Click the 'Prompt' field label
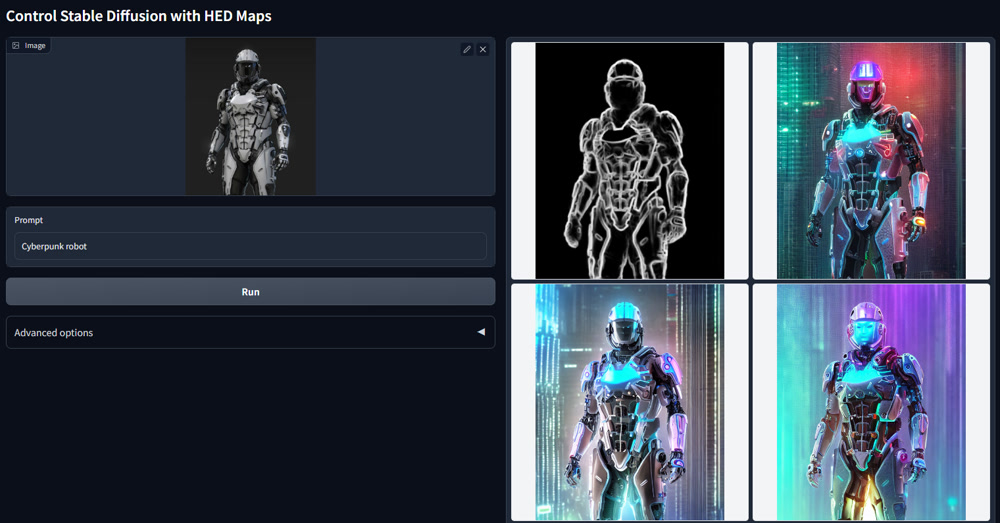 28,220
